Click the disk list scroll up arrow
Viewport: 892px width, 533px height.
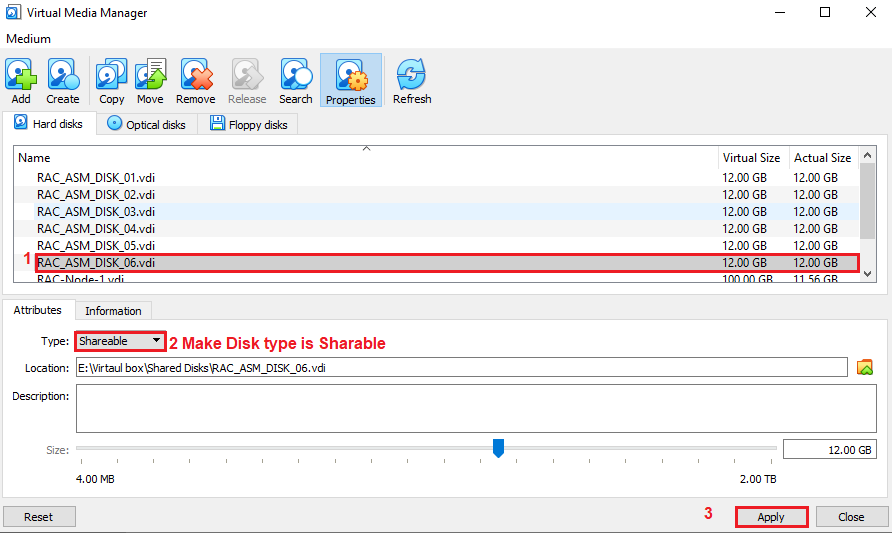click(868, 155)
